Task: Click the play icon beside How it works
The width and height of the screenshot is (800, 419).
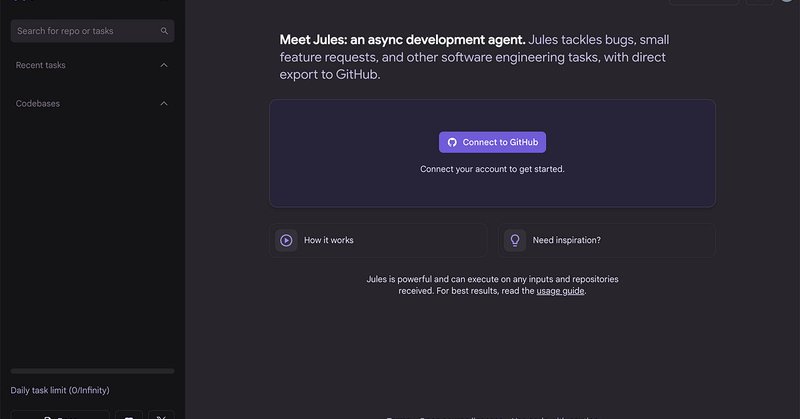Action: tap(286, 240)
